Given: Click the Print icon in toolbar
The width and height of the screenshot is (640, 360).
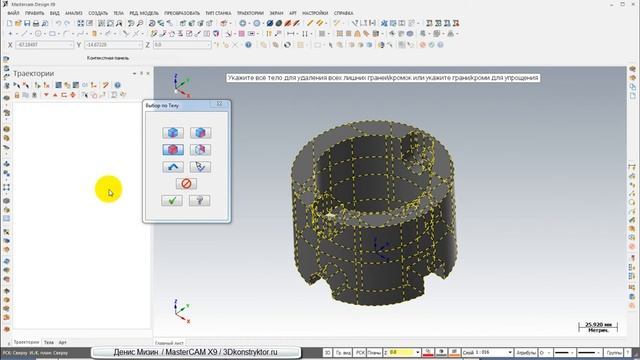Looking at the screenshot, I should (36, 24).
